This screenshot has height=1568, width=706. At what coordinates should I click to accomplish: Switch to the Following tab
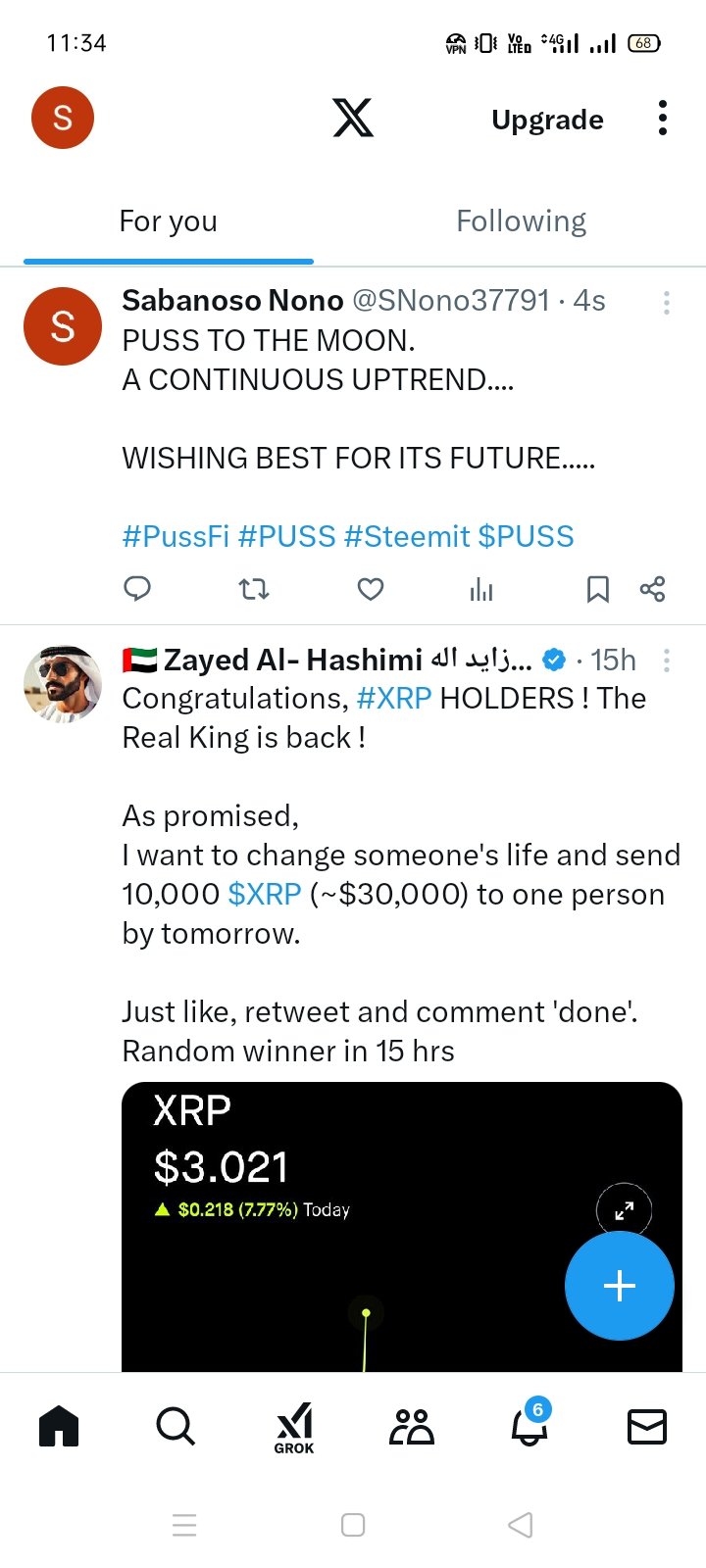(x=522, y=221)
